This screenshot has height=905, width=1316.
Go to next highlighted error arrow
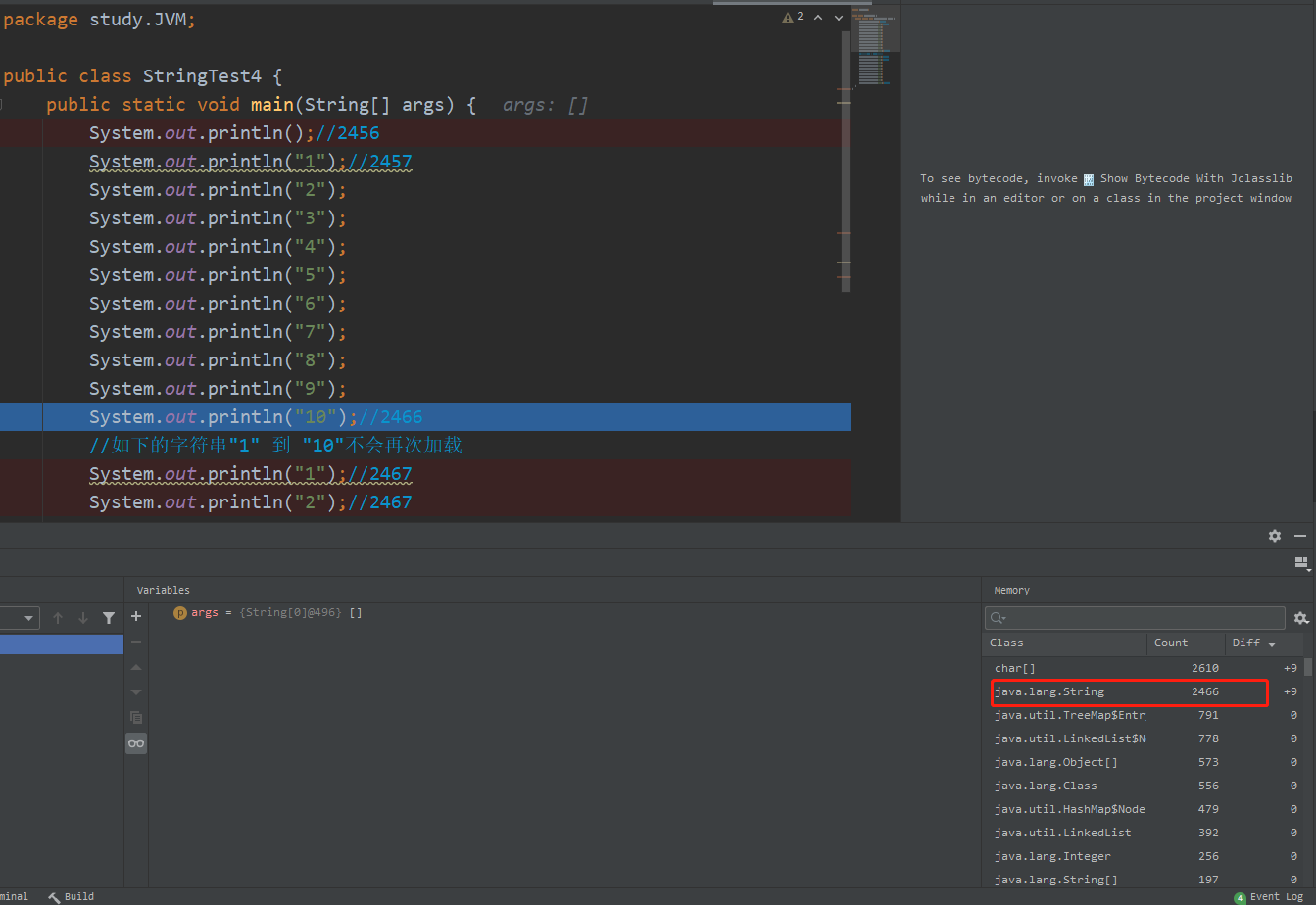click(x=839, y=18)
